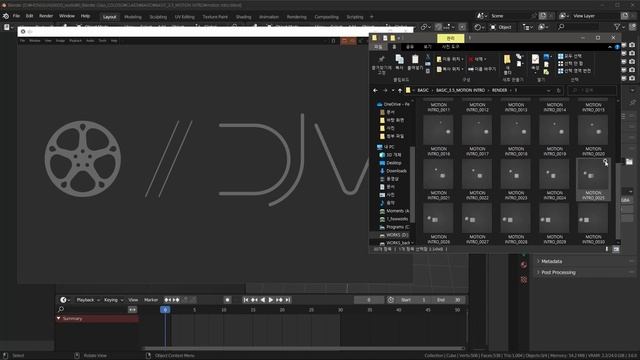Switch to the Sculpting workspace tab
Viewport: 640px width, 360px height.
[x=158, y=17]
